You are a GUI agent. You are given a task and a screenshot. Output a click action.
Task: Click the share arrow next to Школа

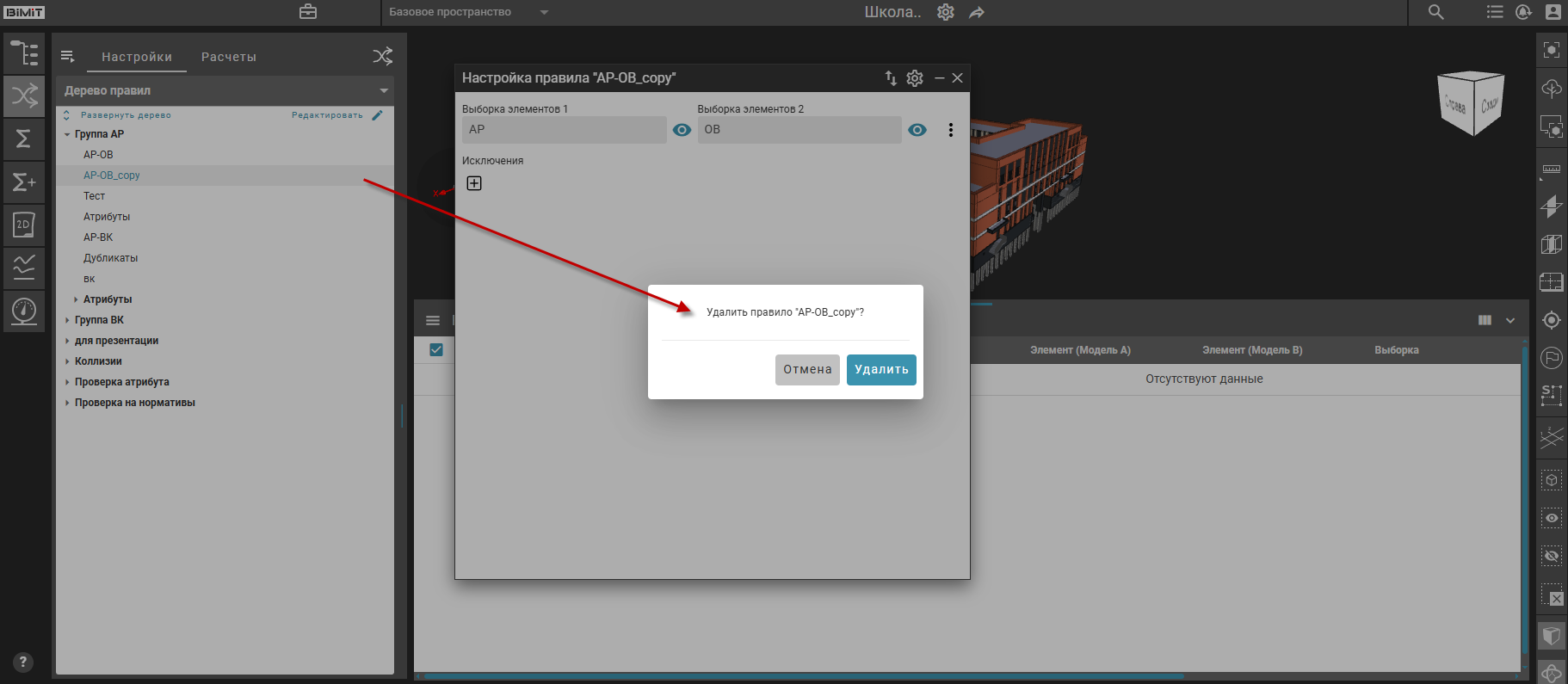click(976, 13)
